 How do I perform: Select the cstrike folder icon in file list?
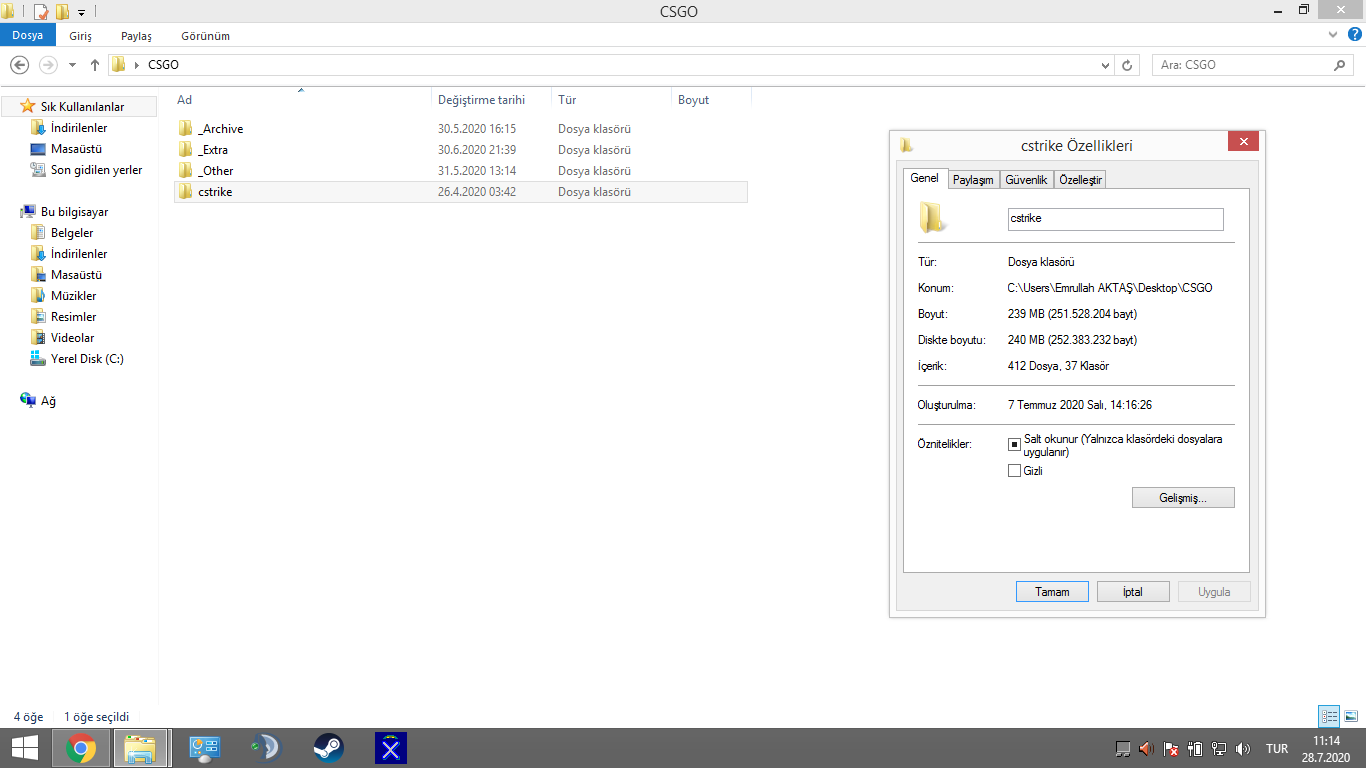click(x=185, y=192)
